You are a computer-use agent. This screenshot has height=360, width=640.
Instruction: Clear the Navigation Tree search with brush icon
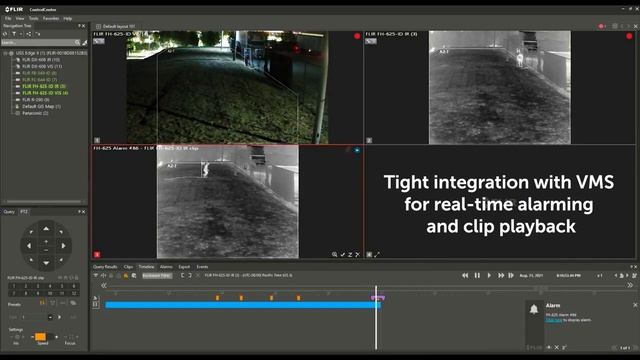[84, 42]
